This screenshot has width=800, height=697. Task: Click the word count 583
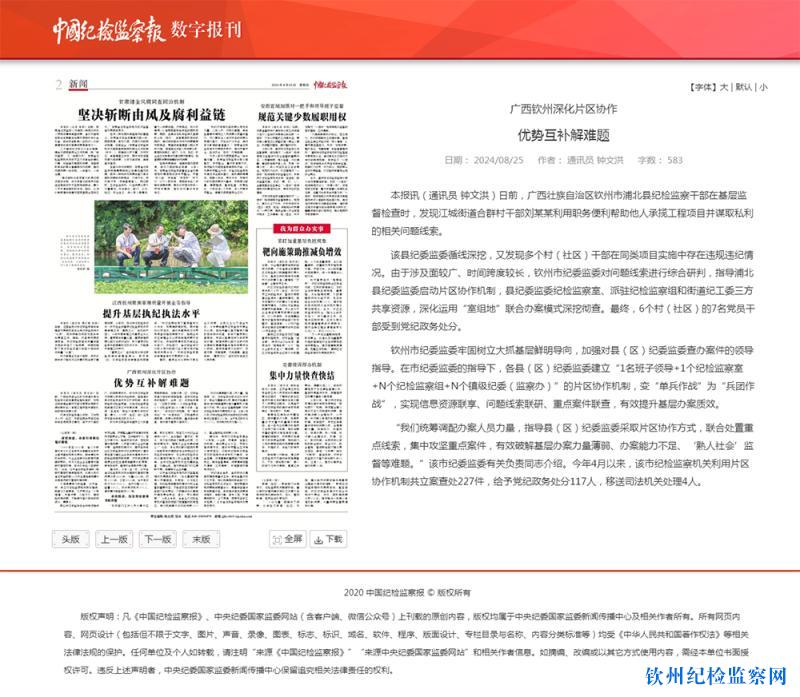pyautogui.click(x=674, y=160)
